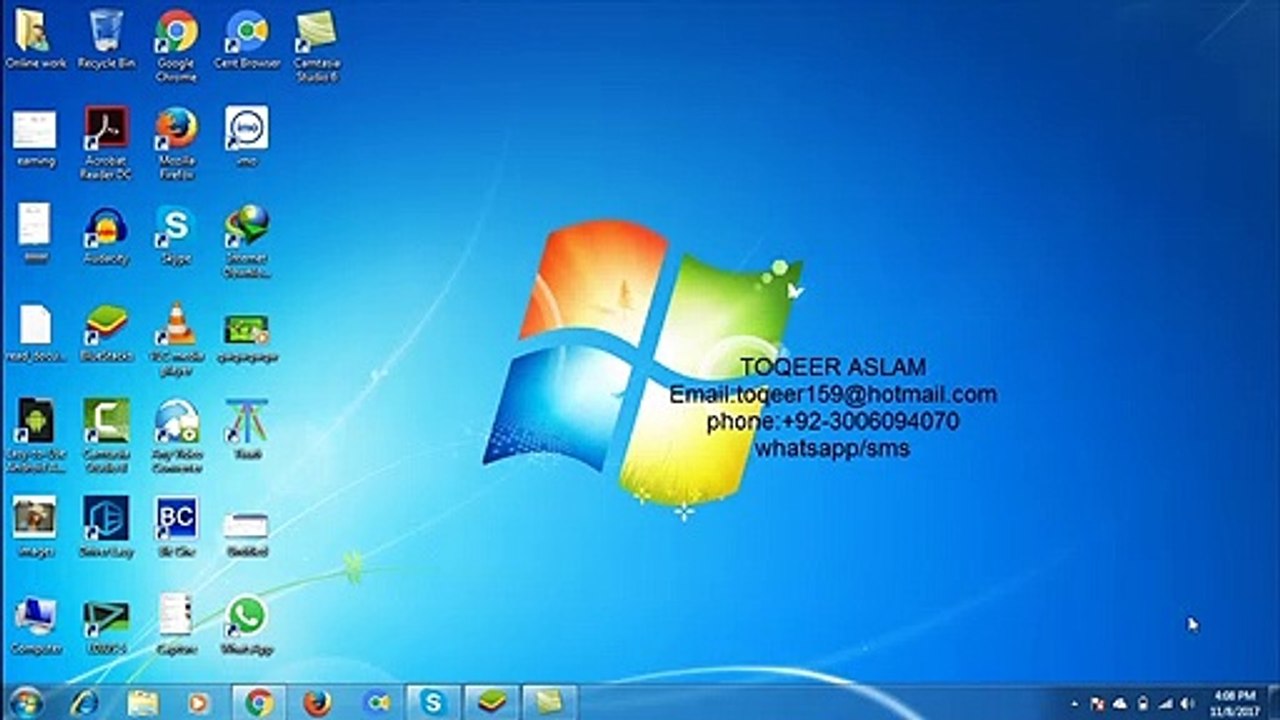Open Firefox from the taskbar
The width and height of the screenshot is (1280, 720).
[317, 703]
